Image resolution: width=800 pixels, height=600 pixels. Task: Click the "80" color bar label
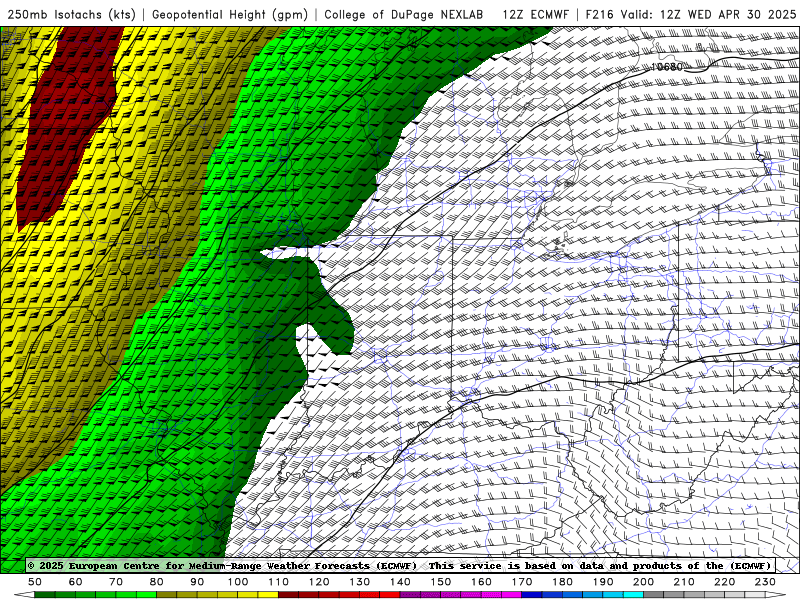tap(157, 582)
